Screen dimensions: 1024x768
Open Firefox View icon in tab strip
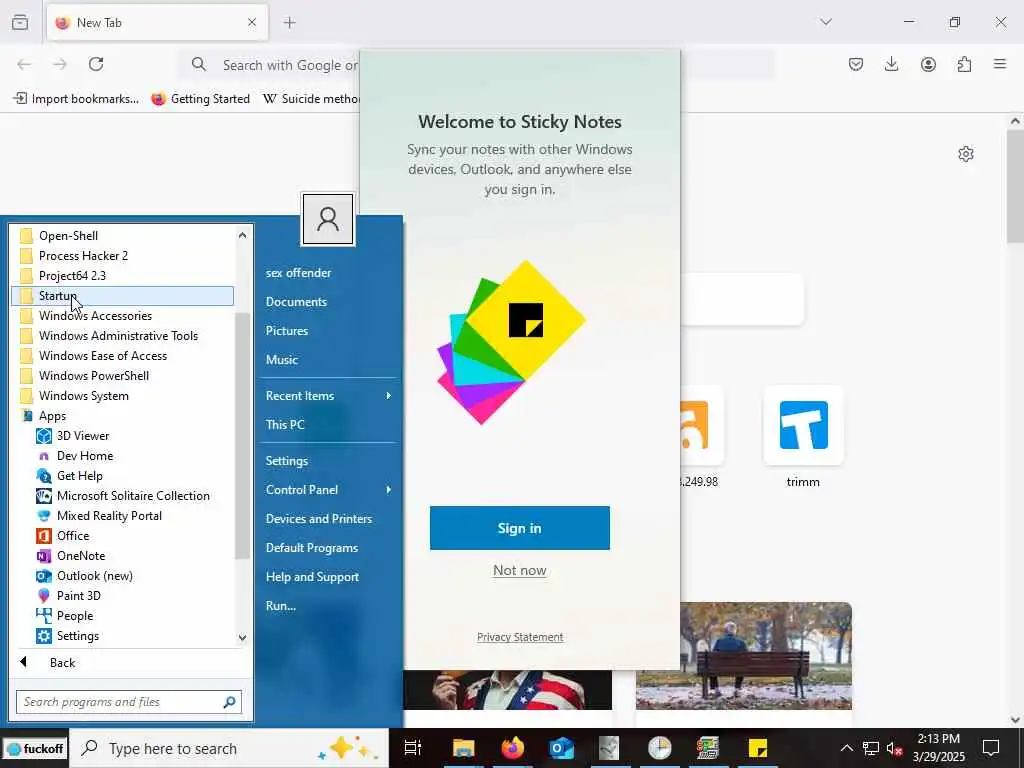(20, 22)
